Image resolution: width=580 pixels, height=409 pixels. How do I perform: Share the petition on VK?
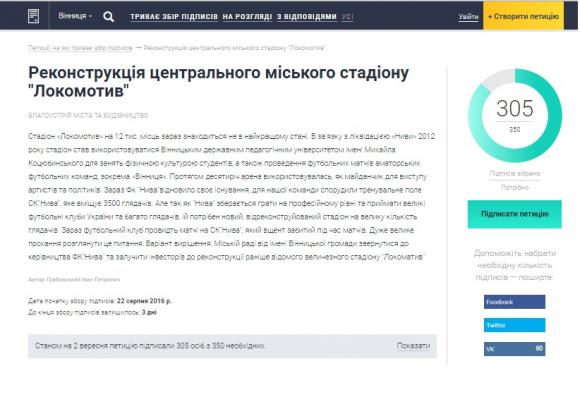(x=514, y=348)
